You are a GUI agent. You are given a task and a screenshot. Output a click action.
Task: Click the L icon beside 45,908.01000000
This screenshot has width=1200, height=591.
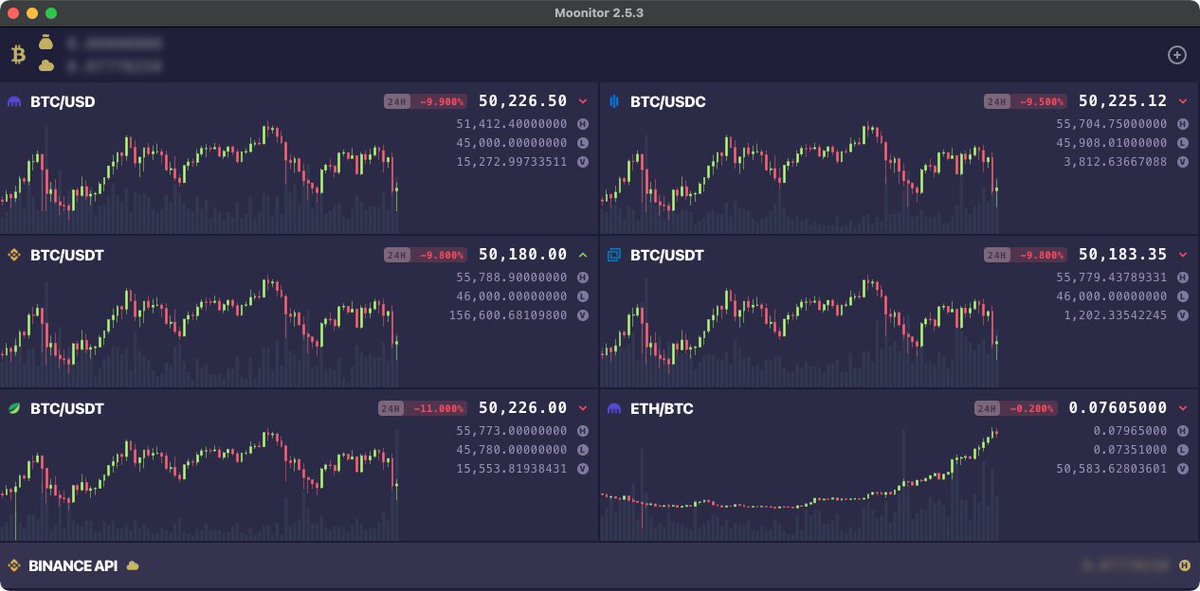(x=1183, y=143)
